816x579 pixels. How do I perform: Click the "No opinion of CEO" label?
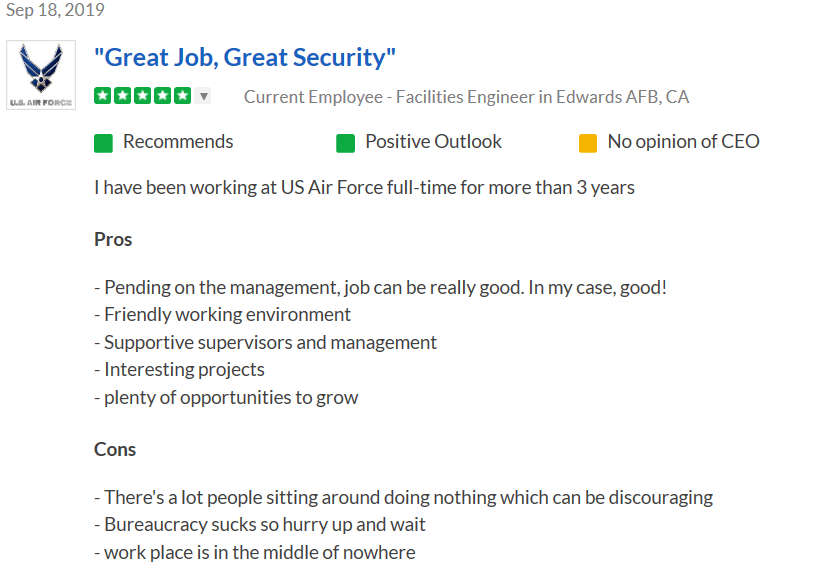tap(683, 142)
